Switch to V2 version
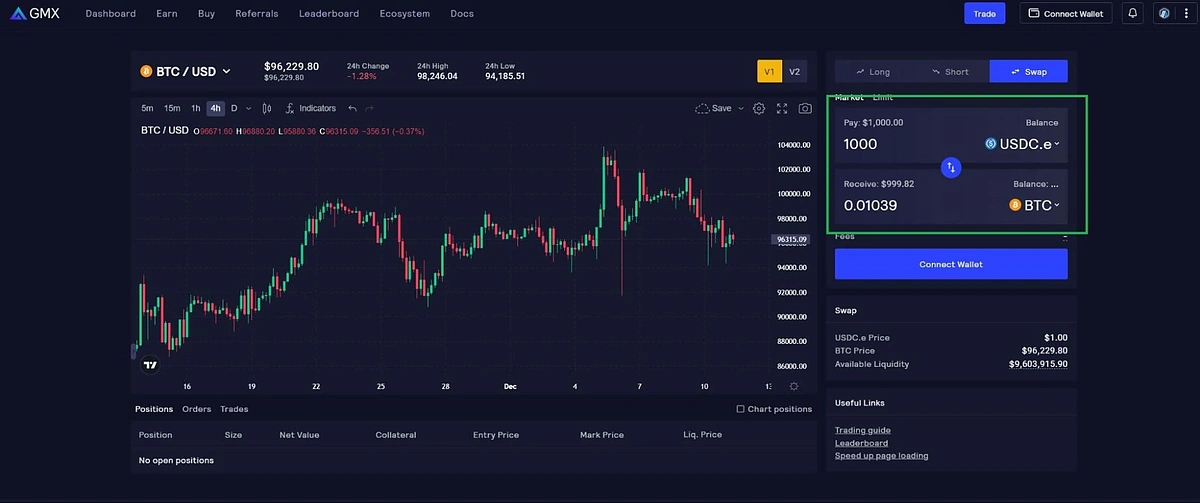The image size is (1200, 503). [x=794, y=72]
